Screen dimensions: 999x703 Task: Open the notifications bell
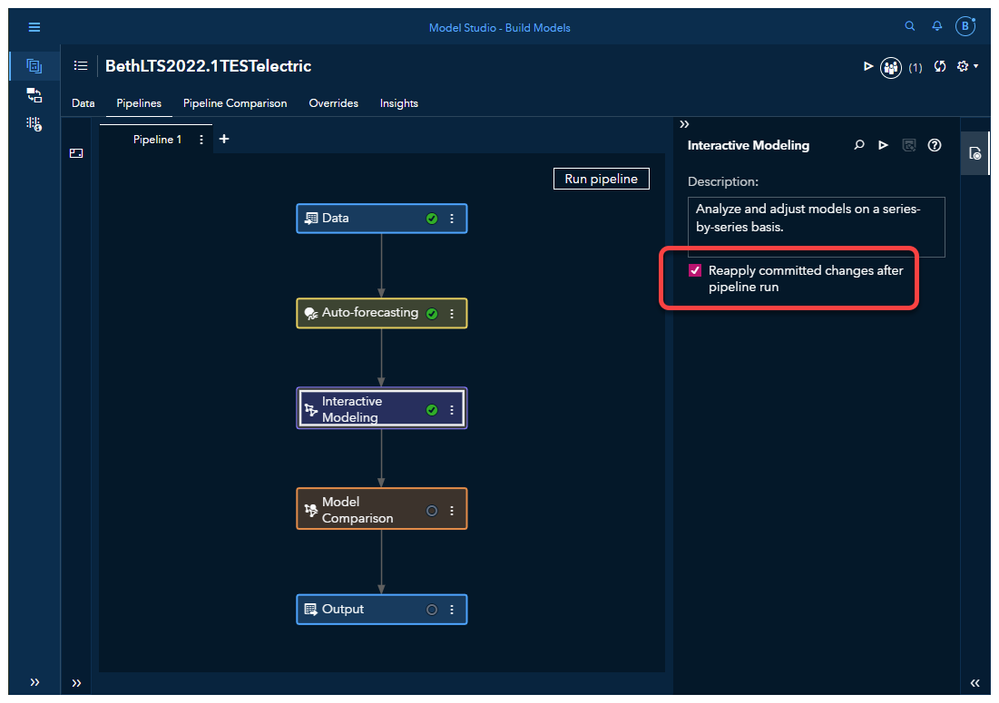click(937, 26)
